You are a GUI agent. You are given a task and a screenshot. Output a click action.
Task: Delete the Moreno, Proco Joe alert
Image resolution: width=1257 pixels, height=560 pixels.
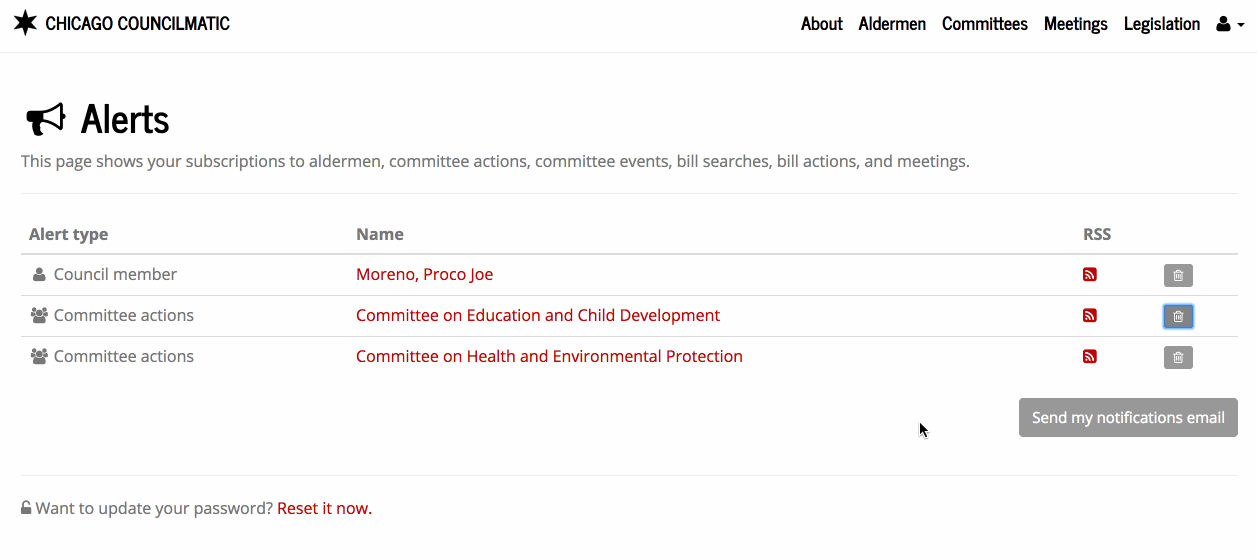pyautogui.click(x=1178, y=276)
